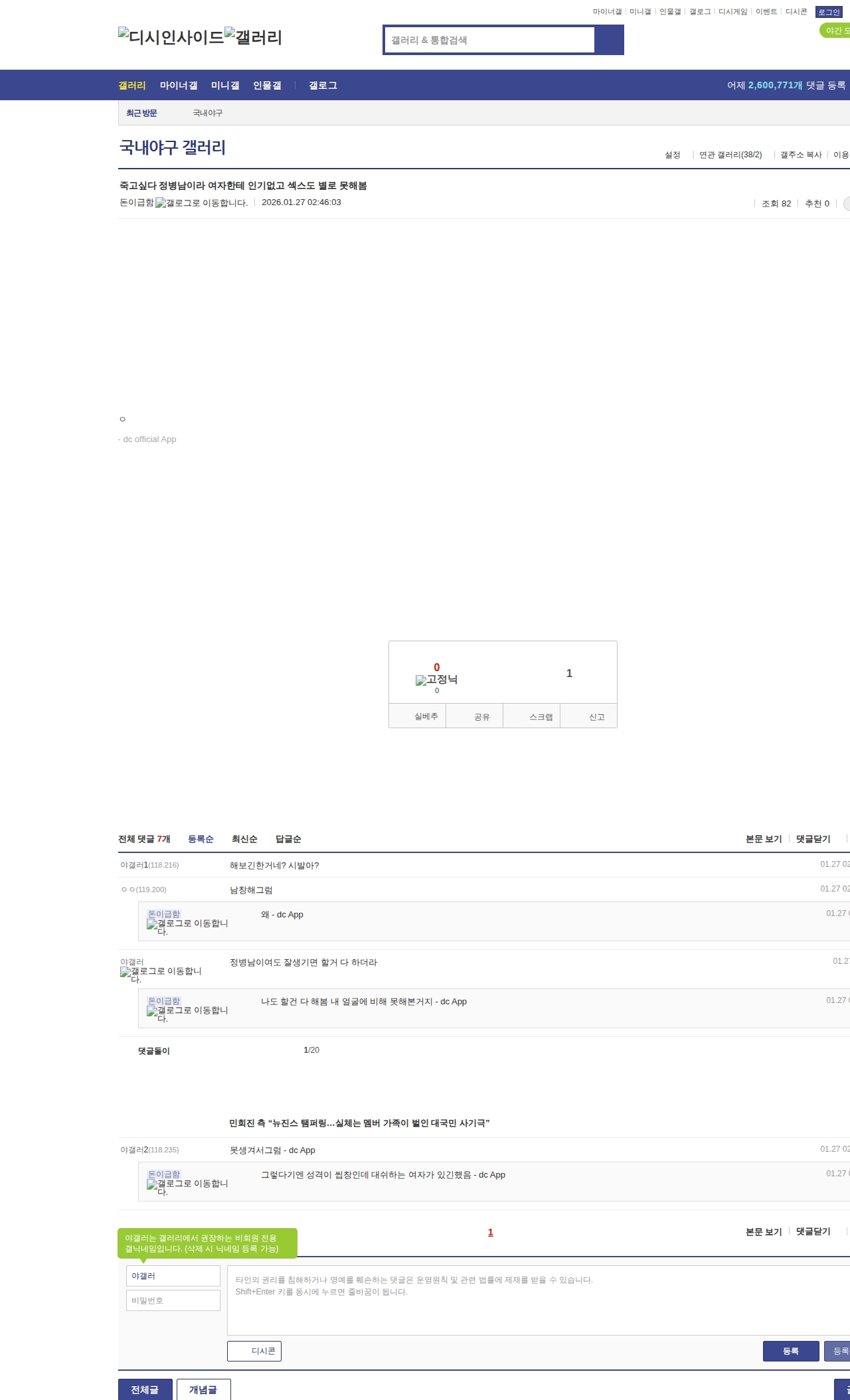The width and height of the screenshot is (850, 1400).
Task: Open 갤러리 in the blue navigation bar
Action: point(132,85)
